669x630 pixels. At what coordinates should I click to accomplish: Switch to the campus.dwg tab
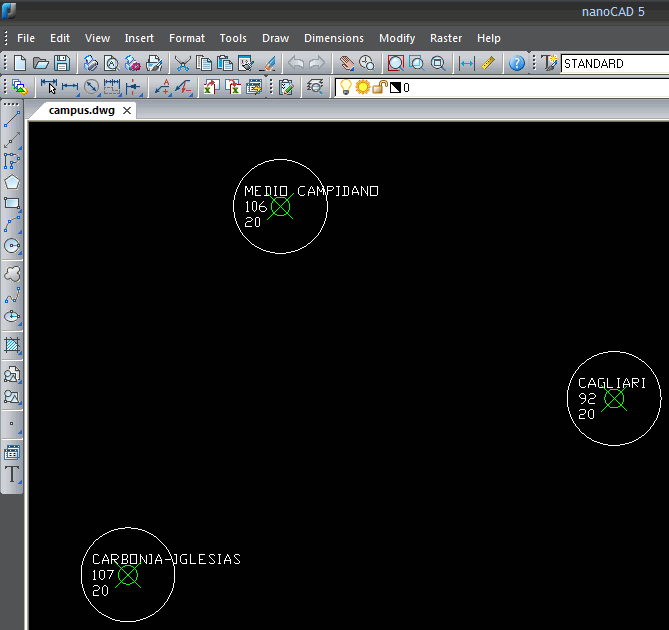pos(81,110)
